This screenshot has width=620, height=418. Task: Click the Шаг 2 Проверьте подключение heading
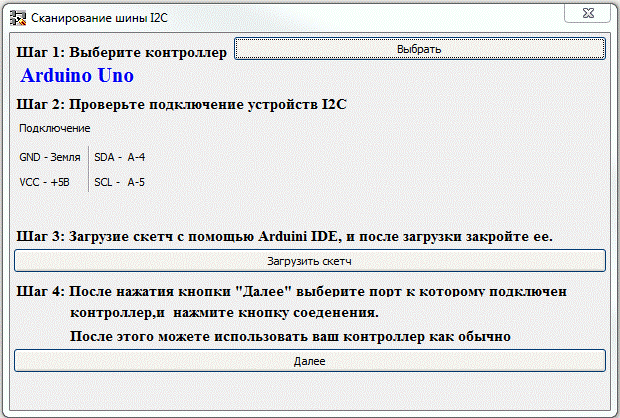pyautogui.click(x=181, y=104)
